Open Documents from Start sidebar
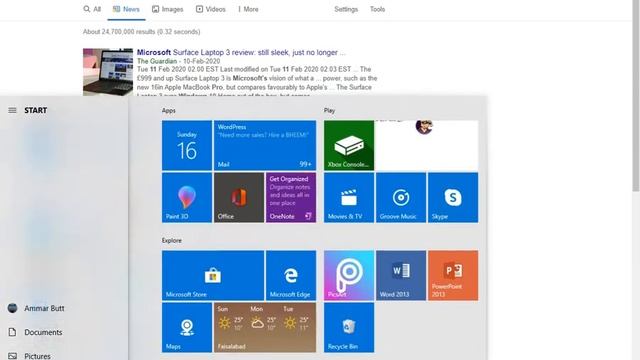 click(35, 332)
